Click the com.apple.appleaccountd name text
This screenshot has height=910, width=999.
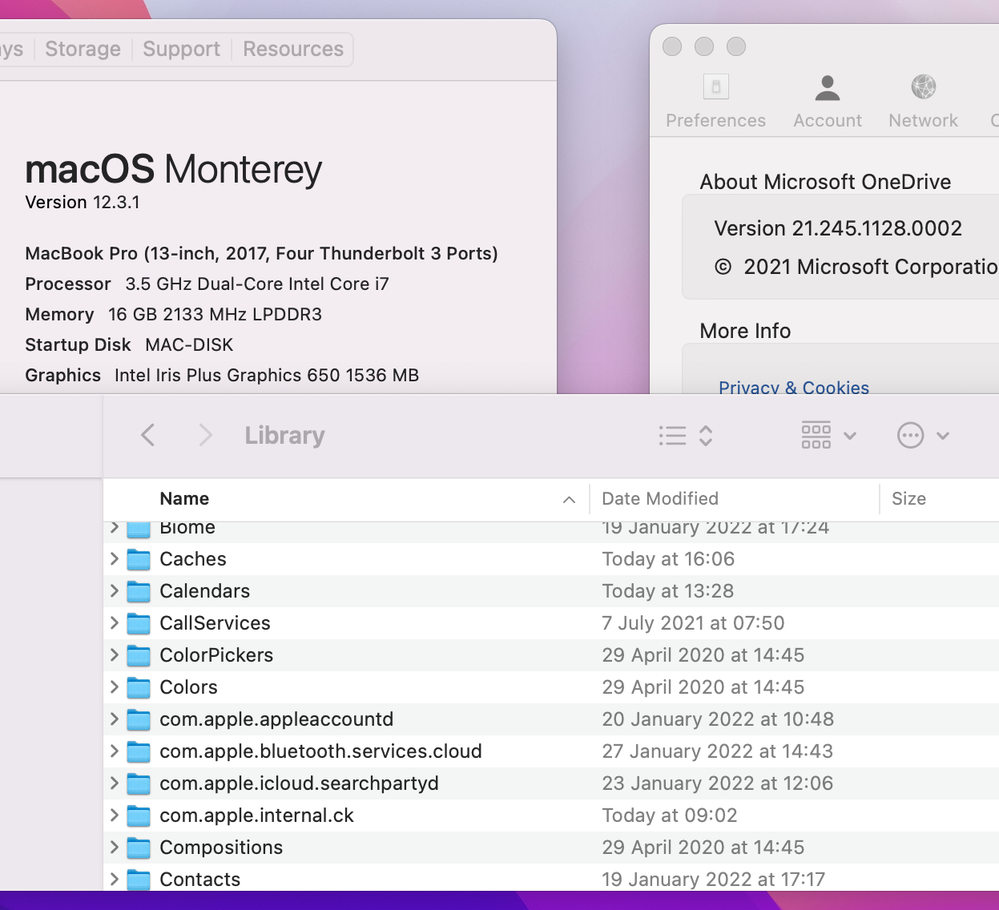[276, 719]
